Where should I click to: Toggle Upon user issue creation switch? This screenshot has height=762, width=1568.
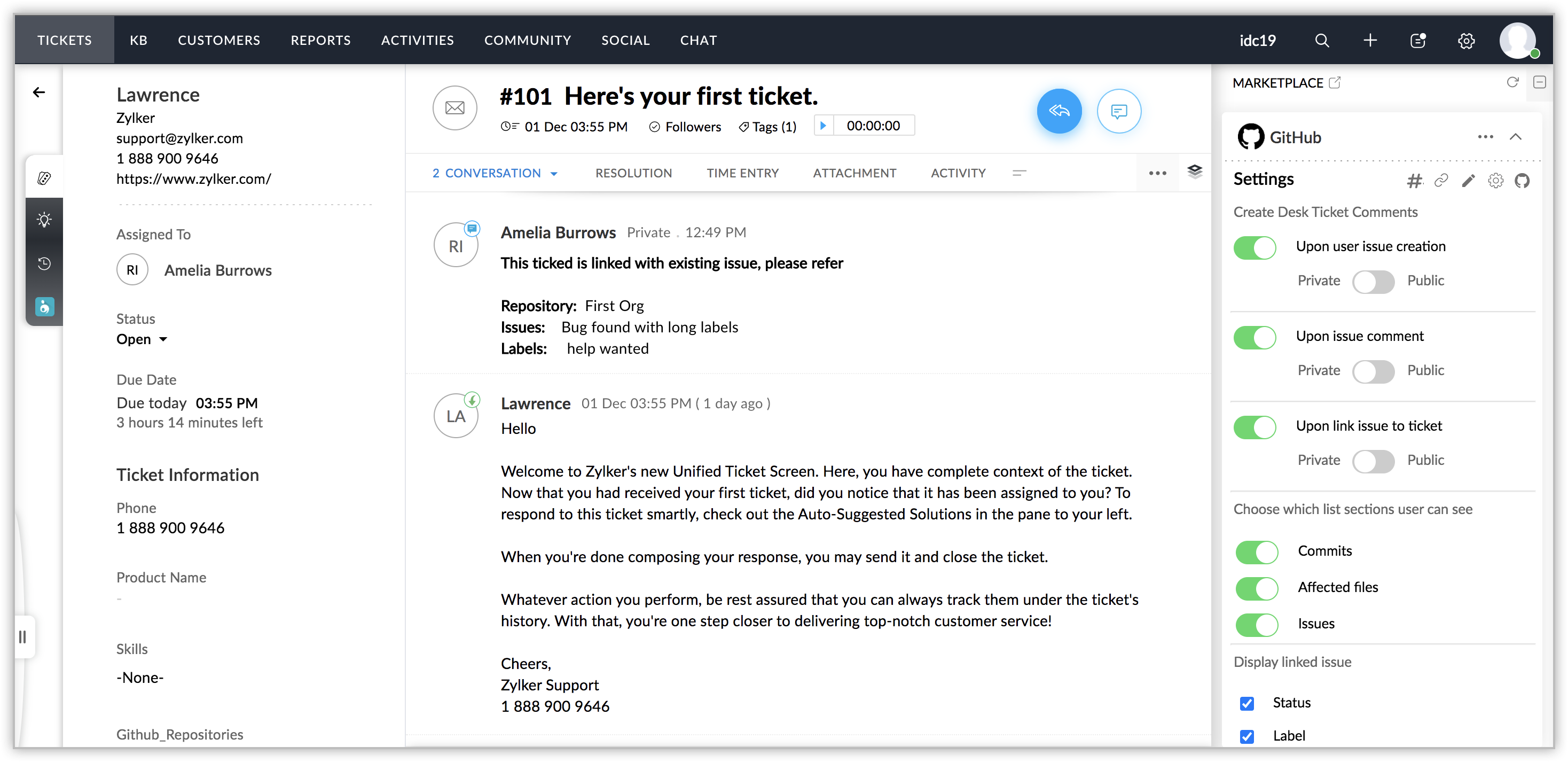1255,247
